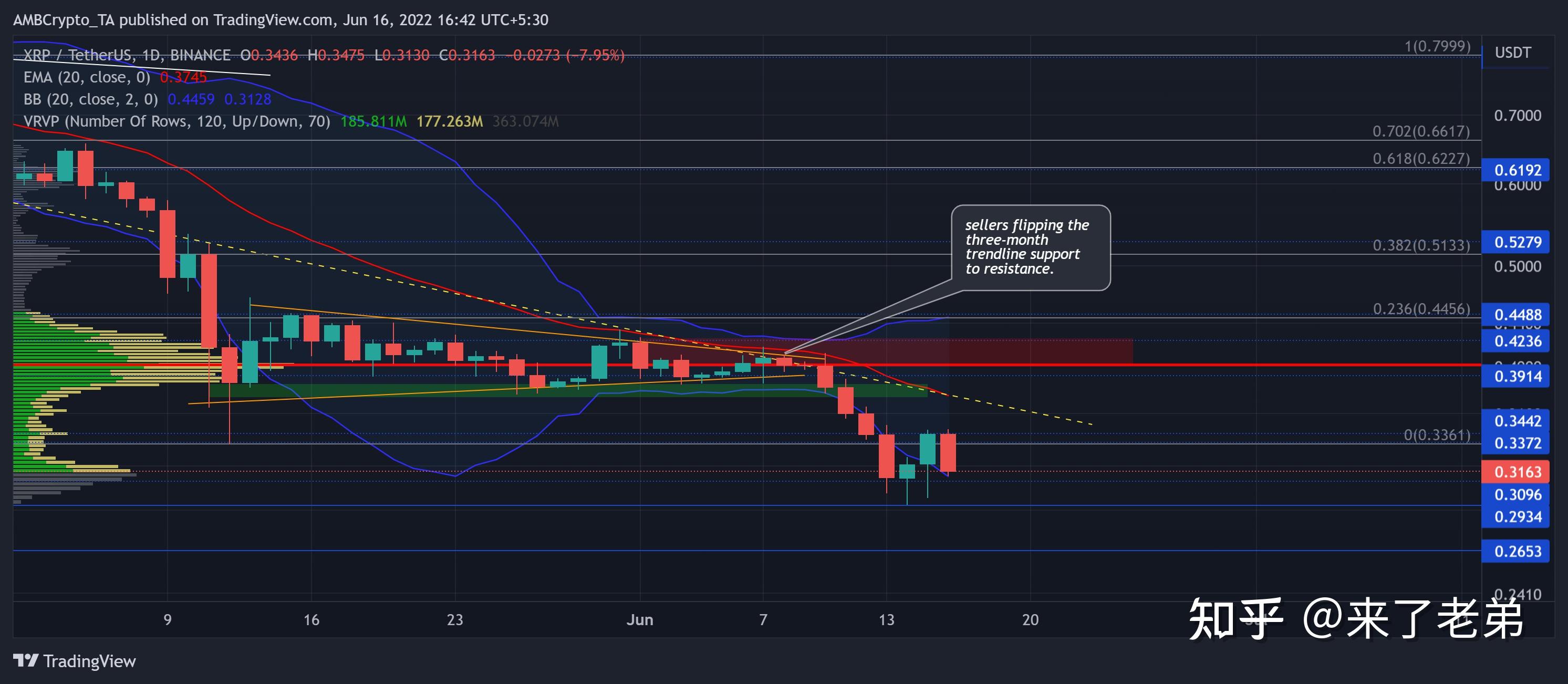
Task: Click the 0.3372 price label
Action: 1515,443
